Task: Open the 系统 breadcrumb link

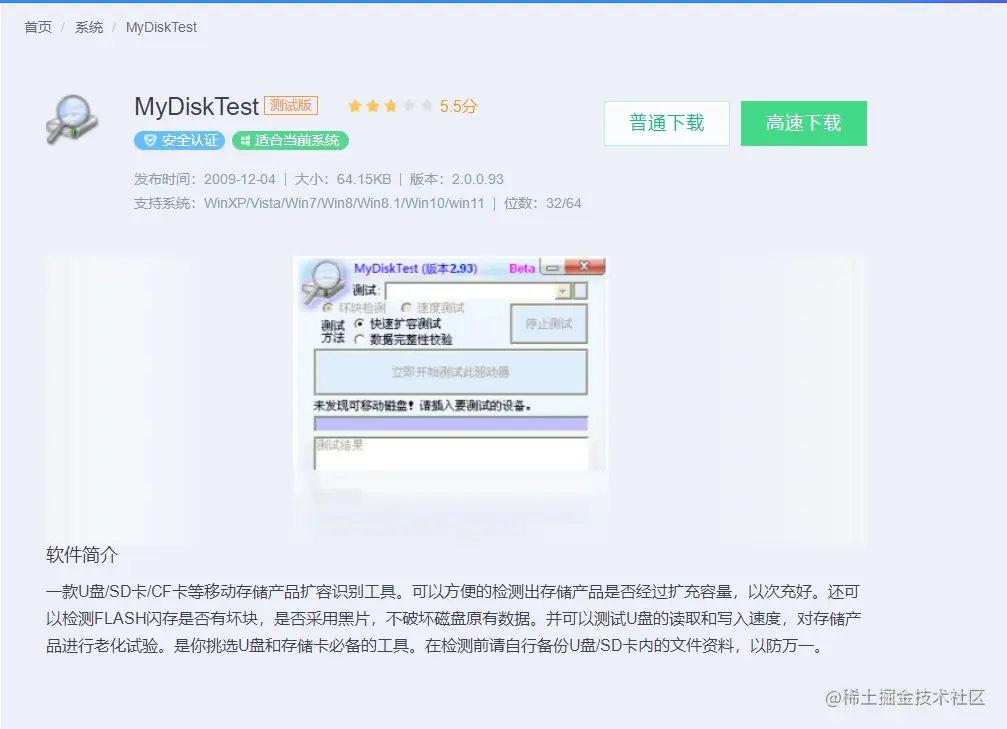Action: point(89,27)
